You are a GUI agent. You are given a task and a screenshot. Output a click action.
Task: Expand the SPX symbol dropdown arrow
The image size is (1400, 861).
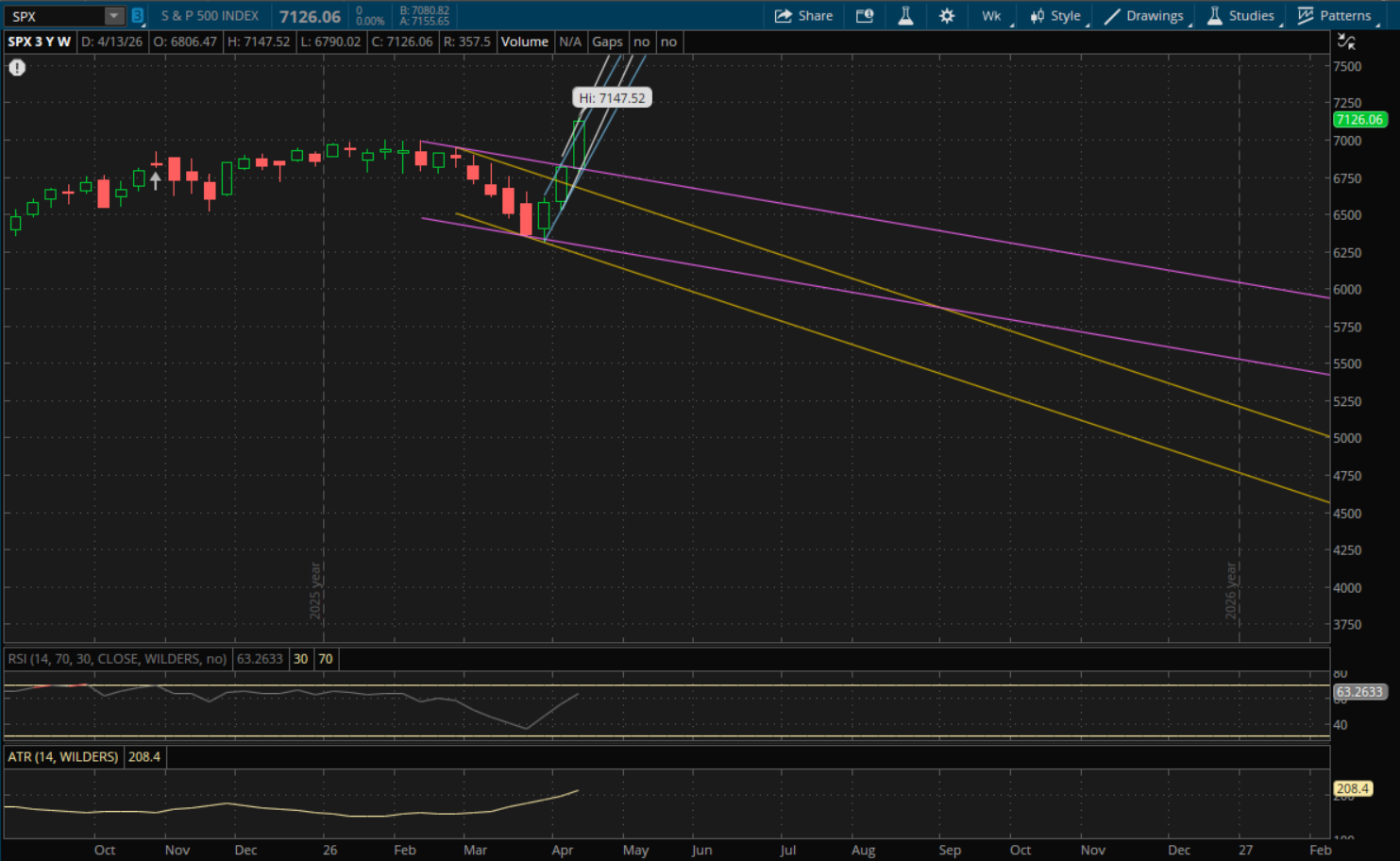113,16
